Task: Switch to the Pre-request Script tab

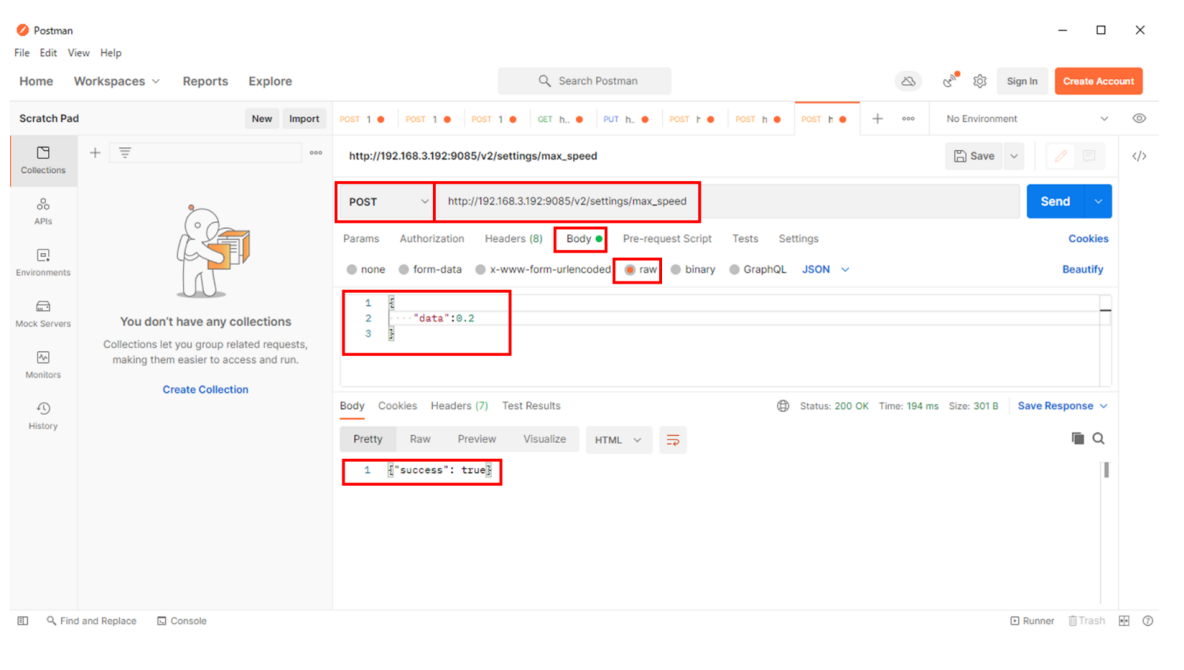Action: point(667,239)
